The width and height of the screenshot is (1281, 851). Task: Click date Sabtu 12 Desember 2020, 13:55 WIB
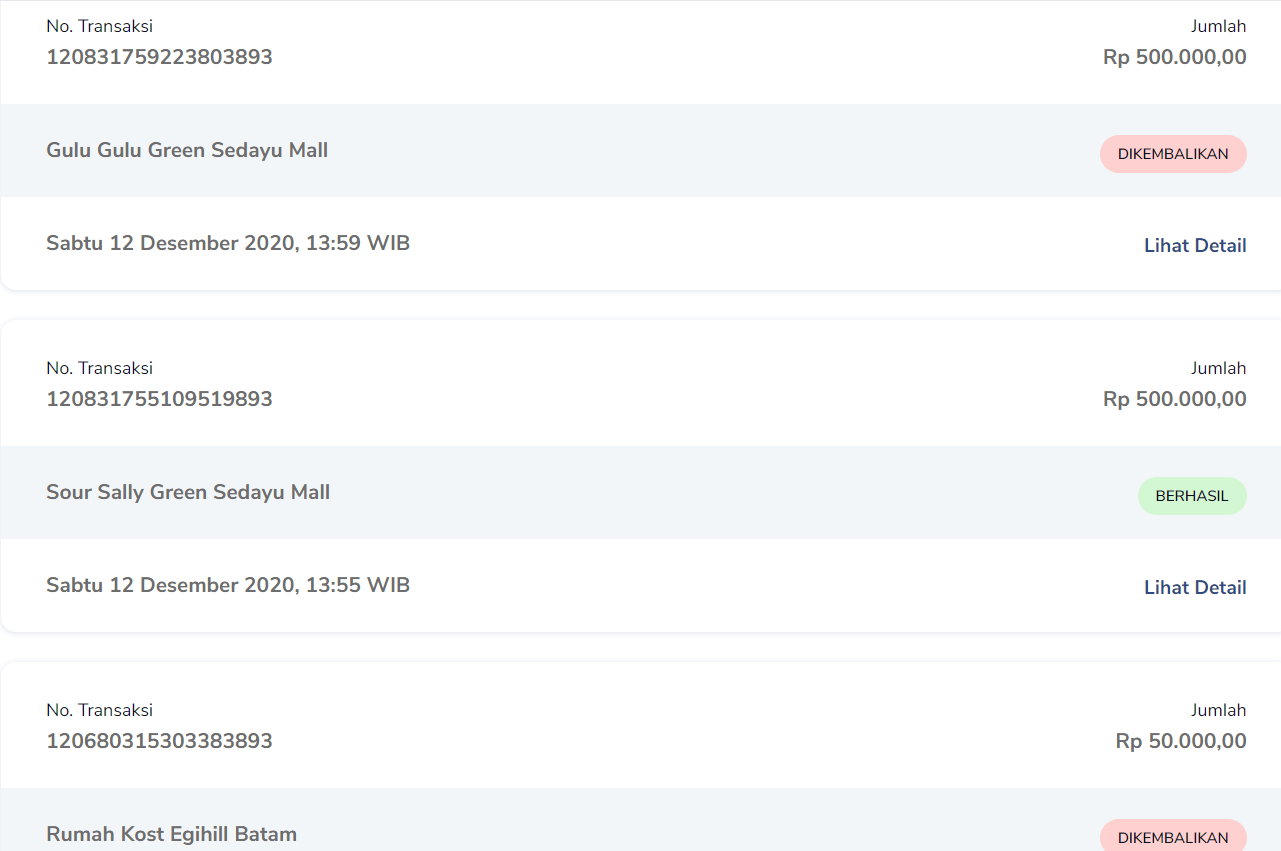point(228,585)
